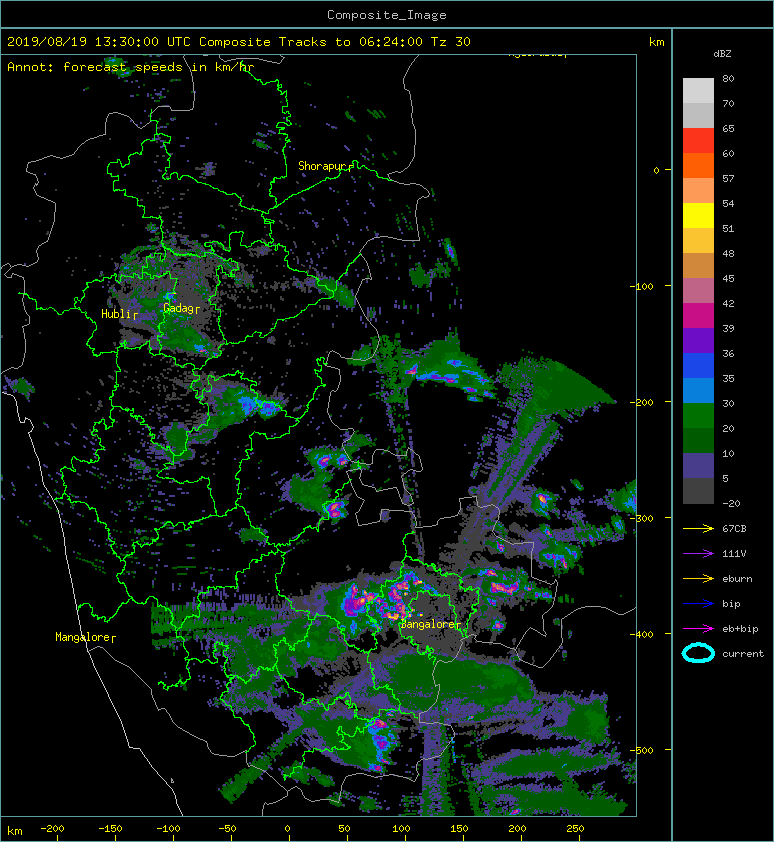Click the royal blue 35–36 dBZ swatch
774x842 pixels.
point(698,365)
